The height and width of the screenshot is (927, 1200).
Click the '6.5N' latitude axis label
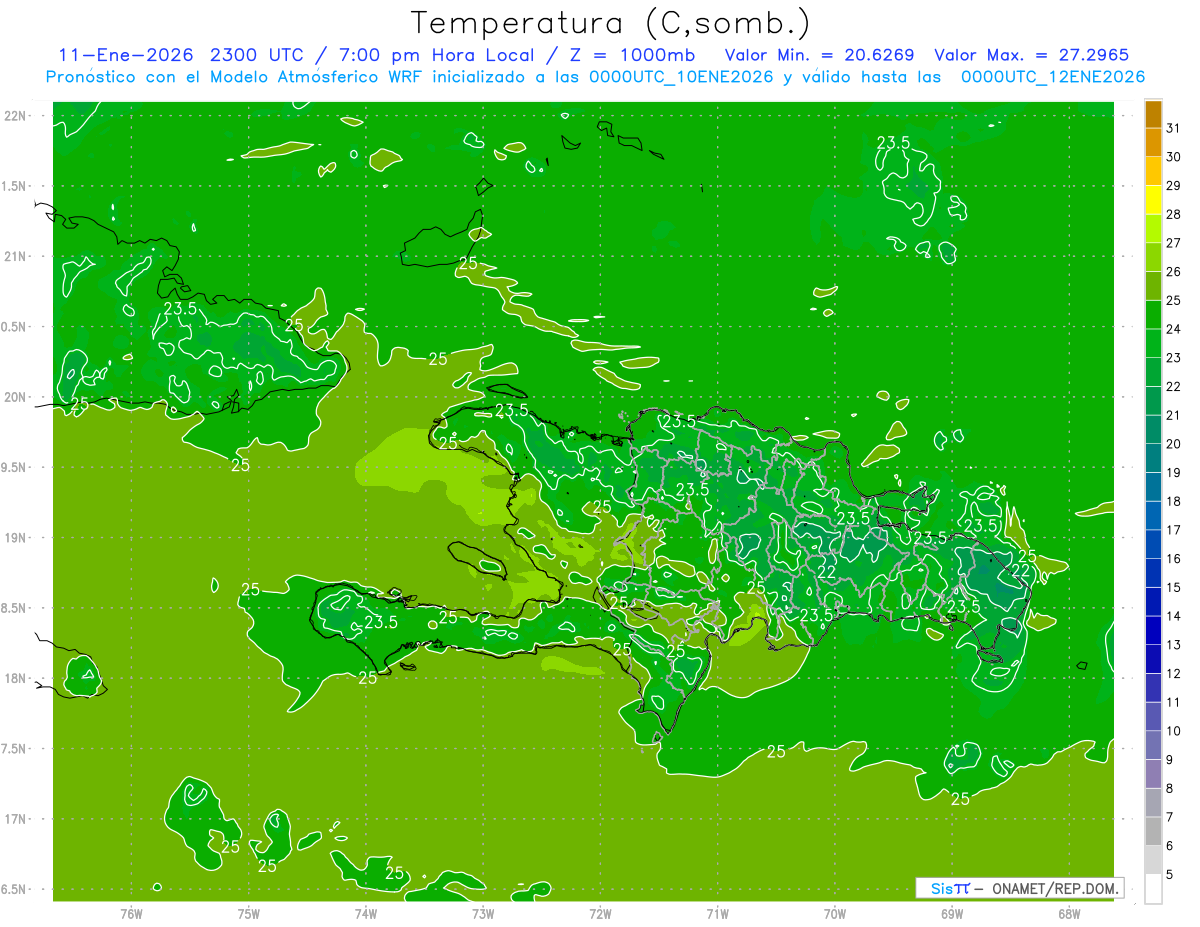pyautogui.click(x=14, y=889)
